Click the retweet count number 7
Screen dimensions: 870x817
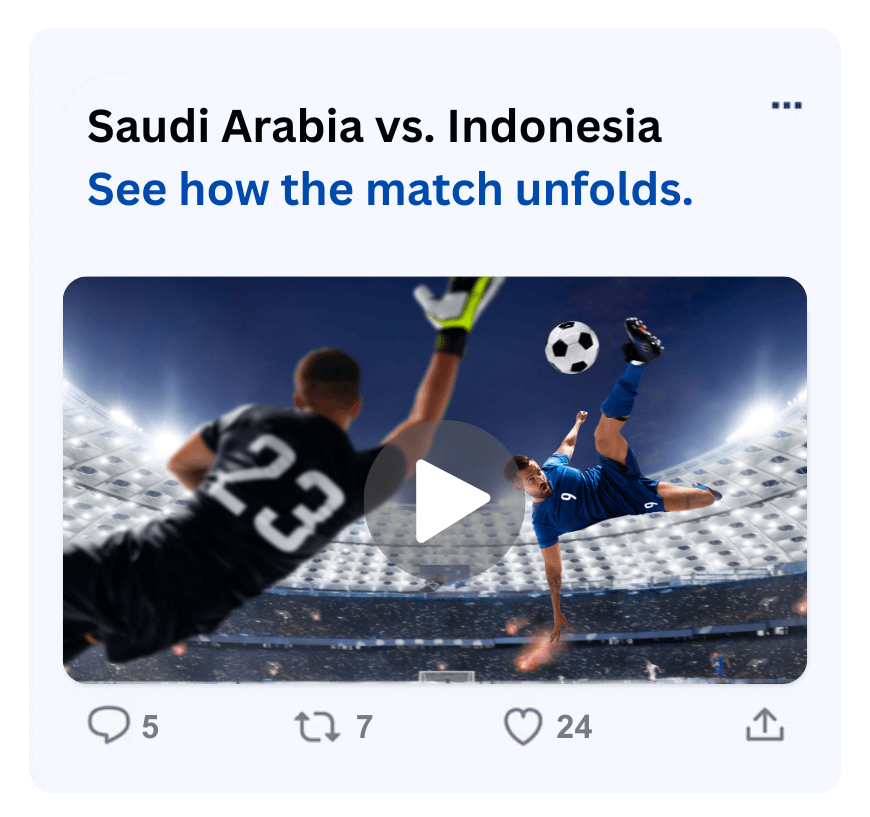click(x=364, y=727)
